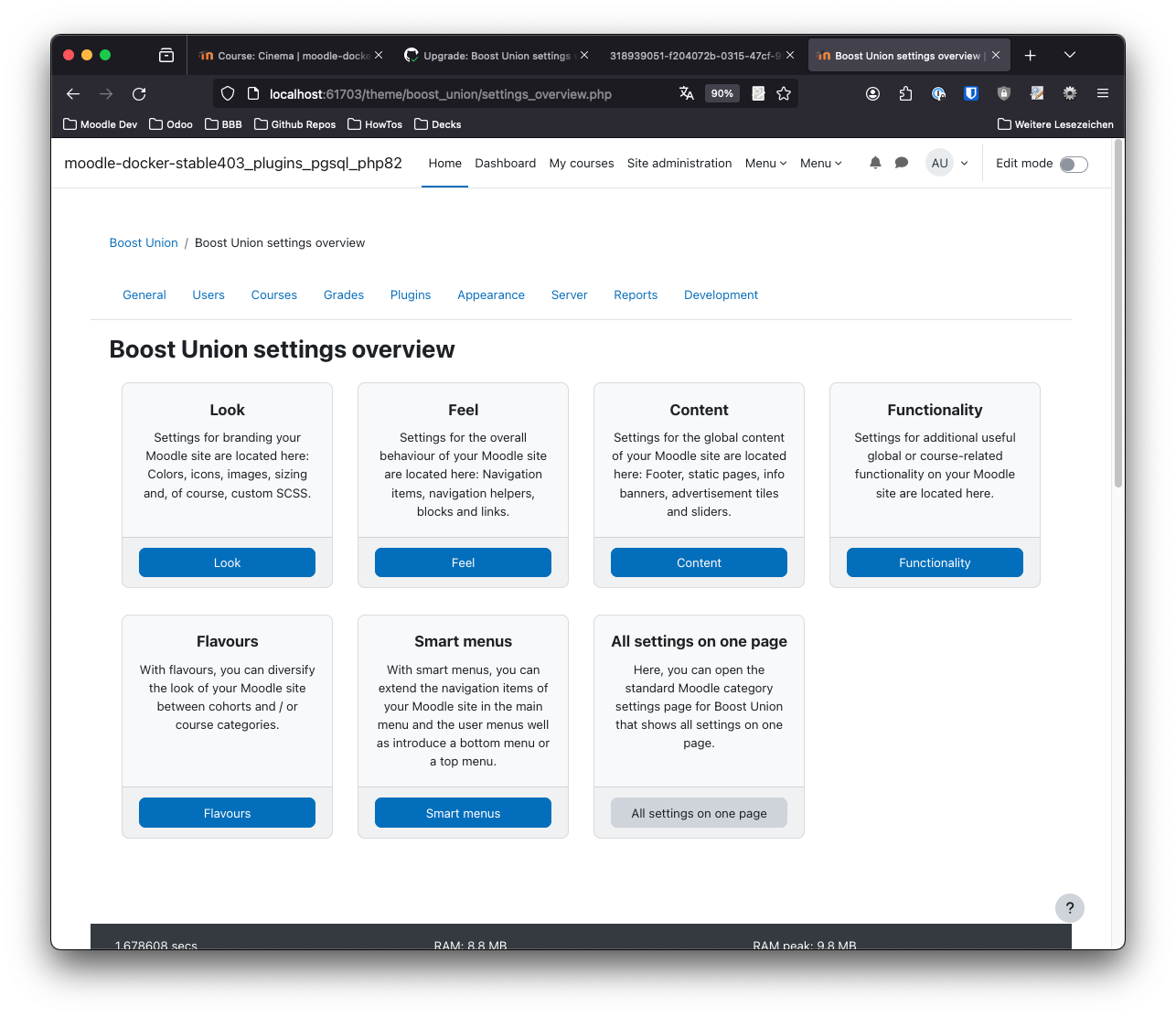
Task: Open the Feel settings button
Action: pos(463,562)
